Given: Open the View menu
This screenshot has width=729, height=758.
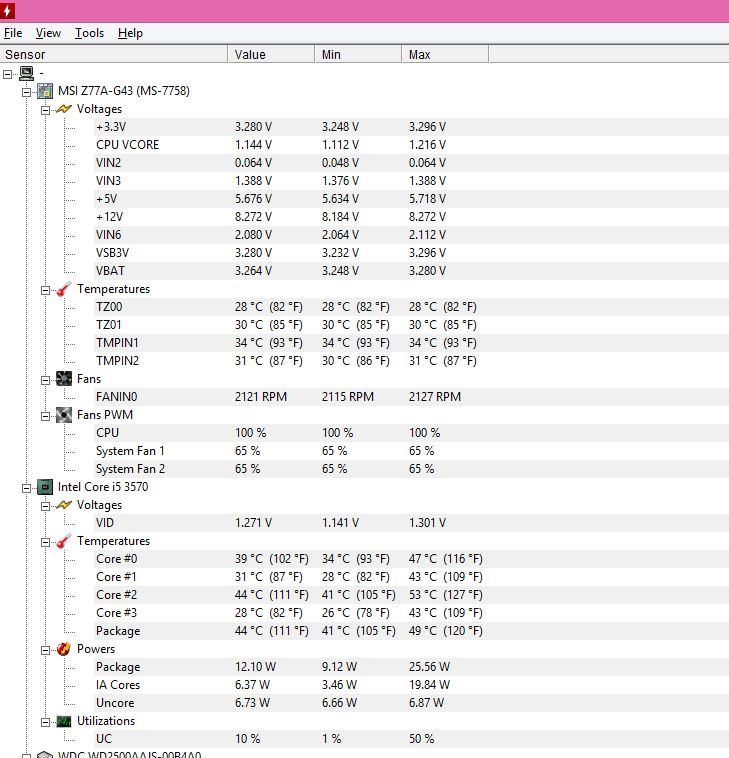Looking at the screenshot, I should tap(48, 33).
